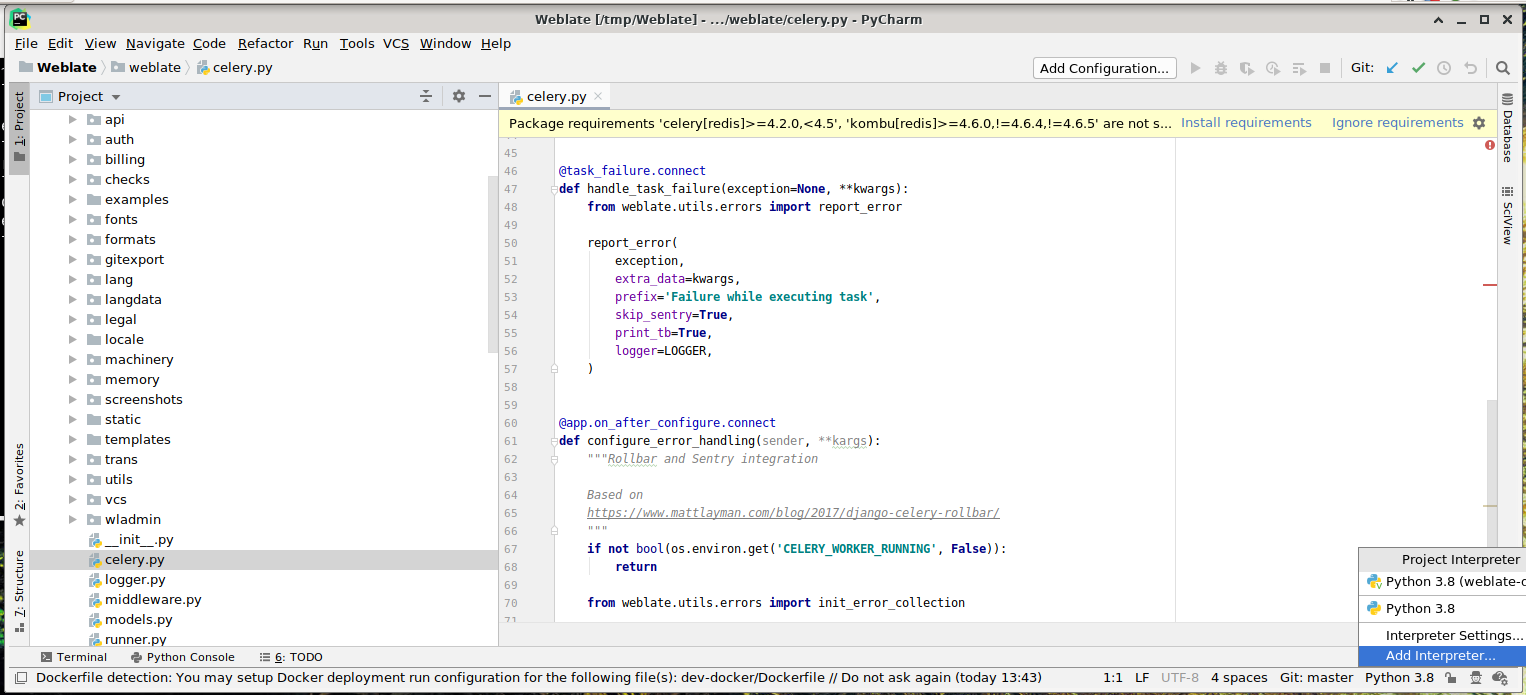Viewport: 1526px width, 695px height.
Task: Click Install requirements in the warning banner
Action: point(1246,122)
